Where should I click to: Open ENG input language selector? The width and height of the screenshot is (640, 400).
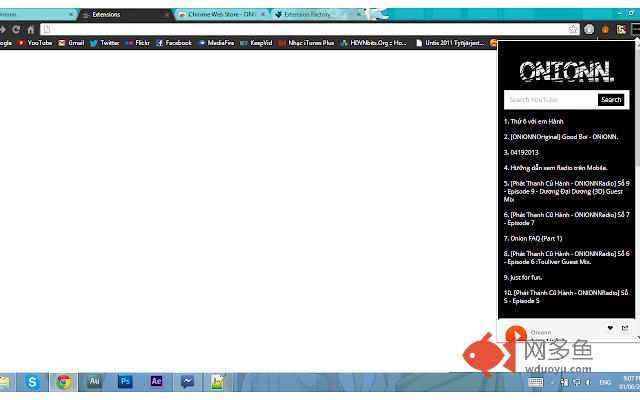[605, 383]
